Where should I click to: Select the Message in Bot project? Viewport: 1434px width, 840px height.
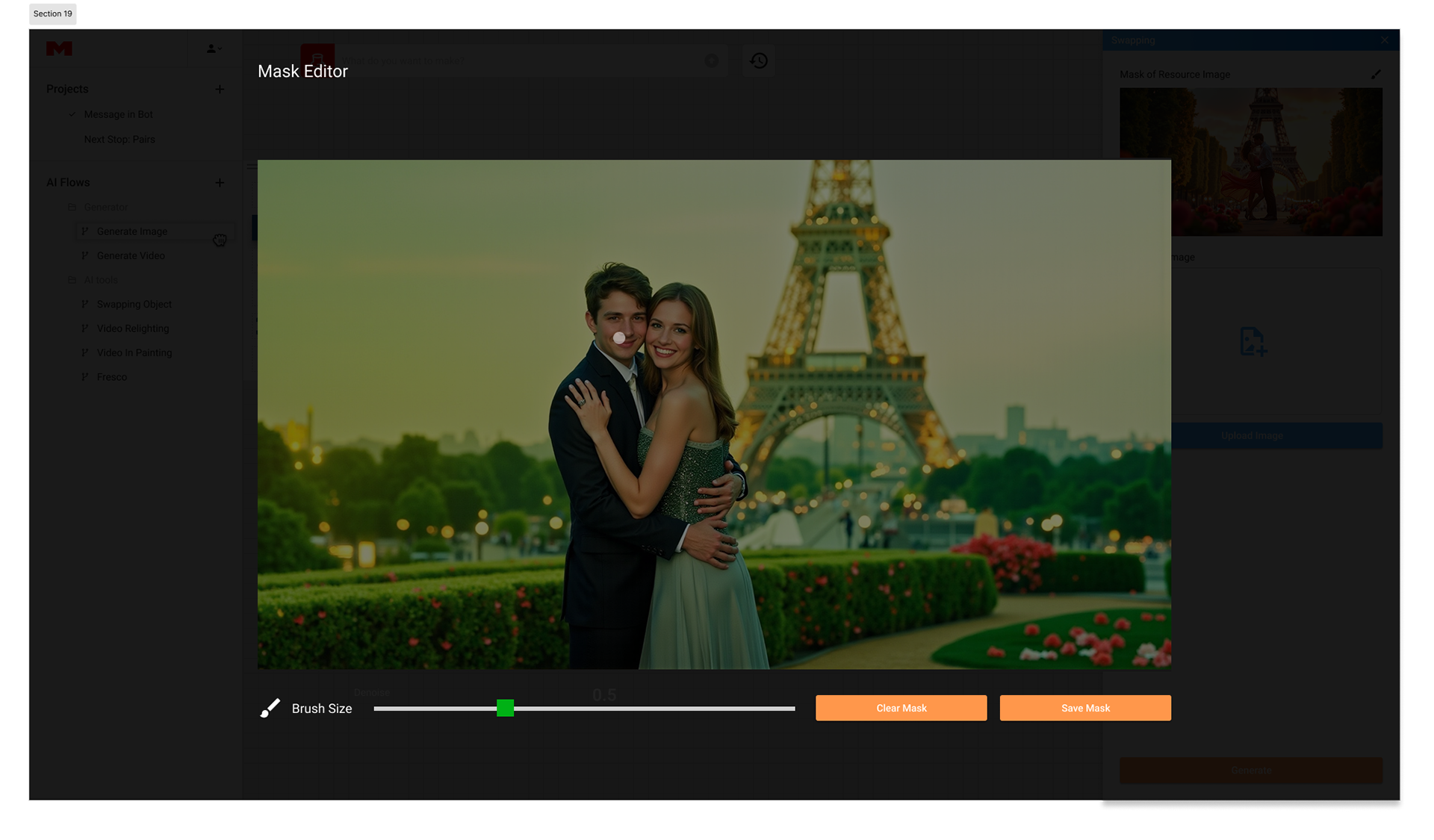118,114
